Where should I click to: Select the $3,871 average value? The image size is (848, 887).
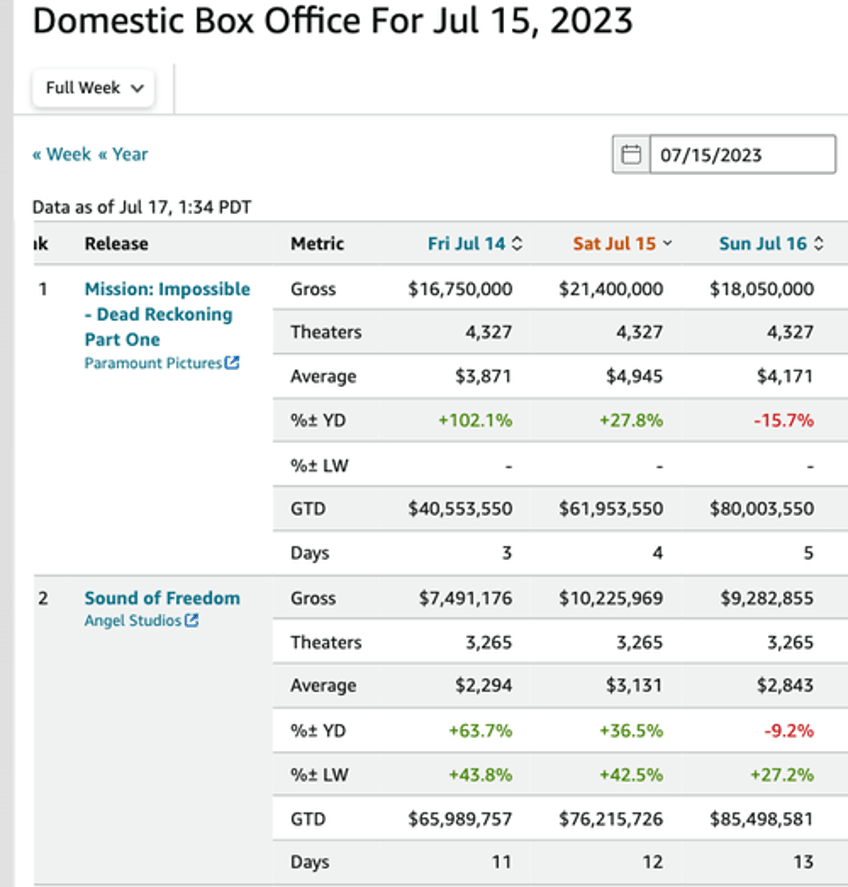coord(483,376)
